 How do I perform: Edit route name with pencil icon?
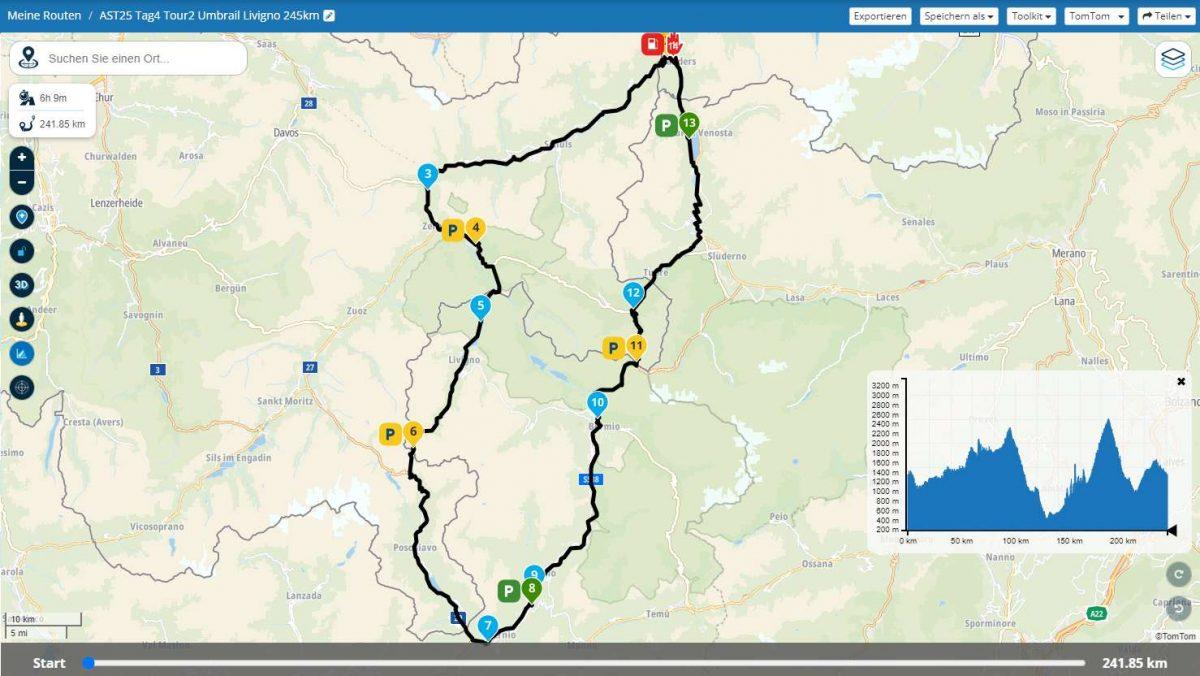tap(329, 16)
